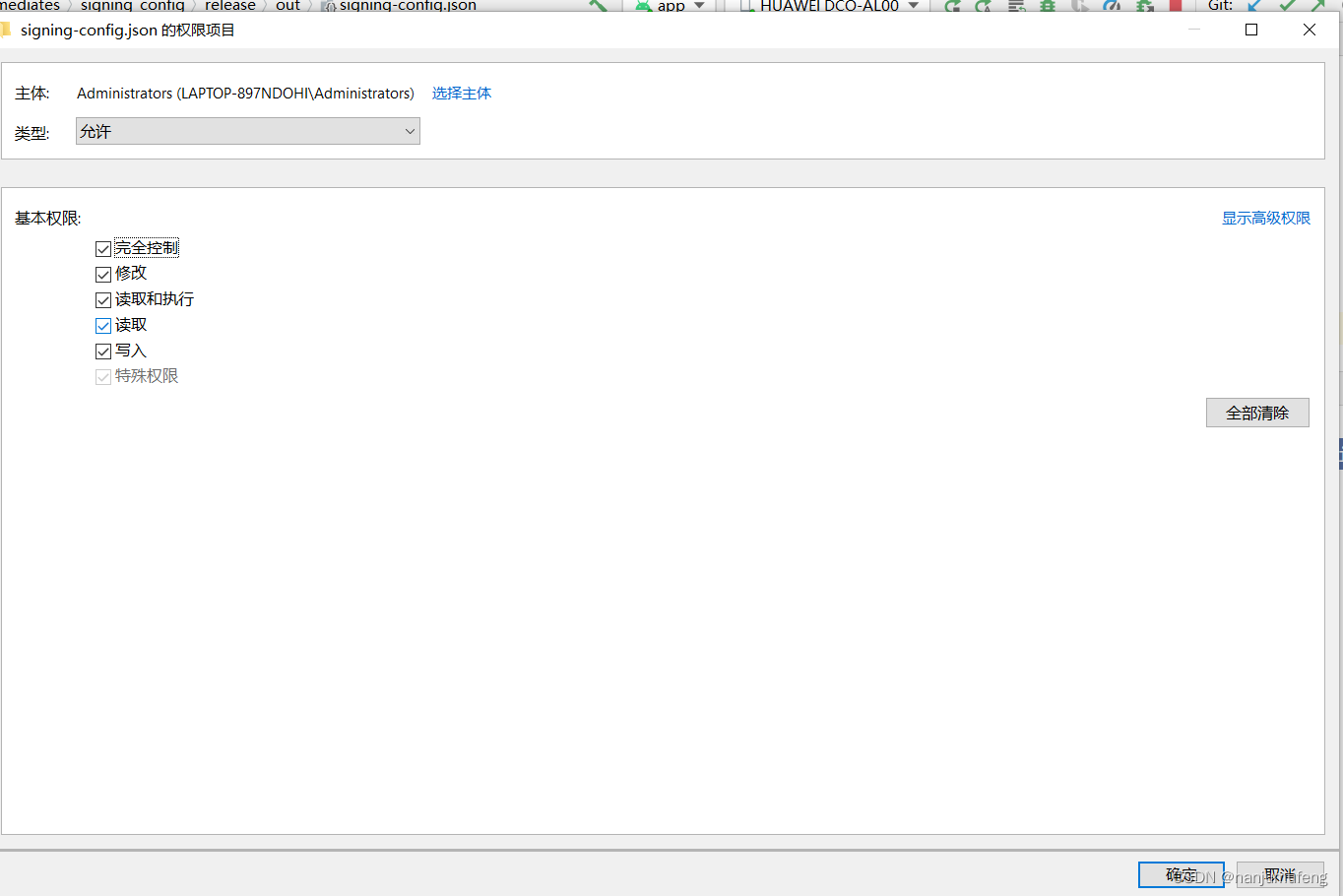Viewport: 1343px width, 896px height.
Task: Toggle the 读取 permission checkbox
Action: [x=103, y=326]
